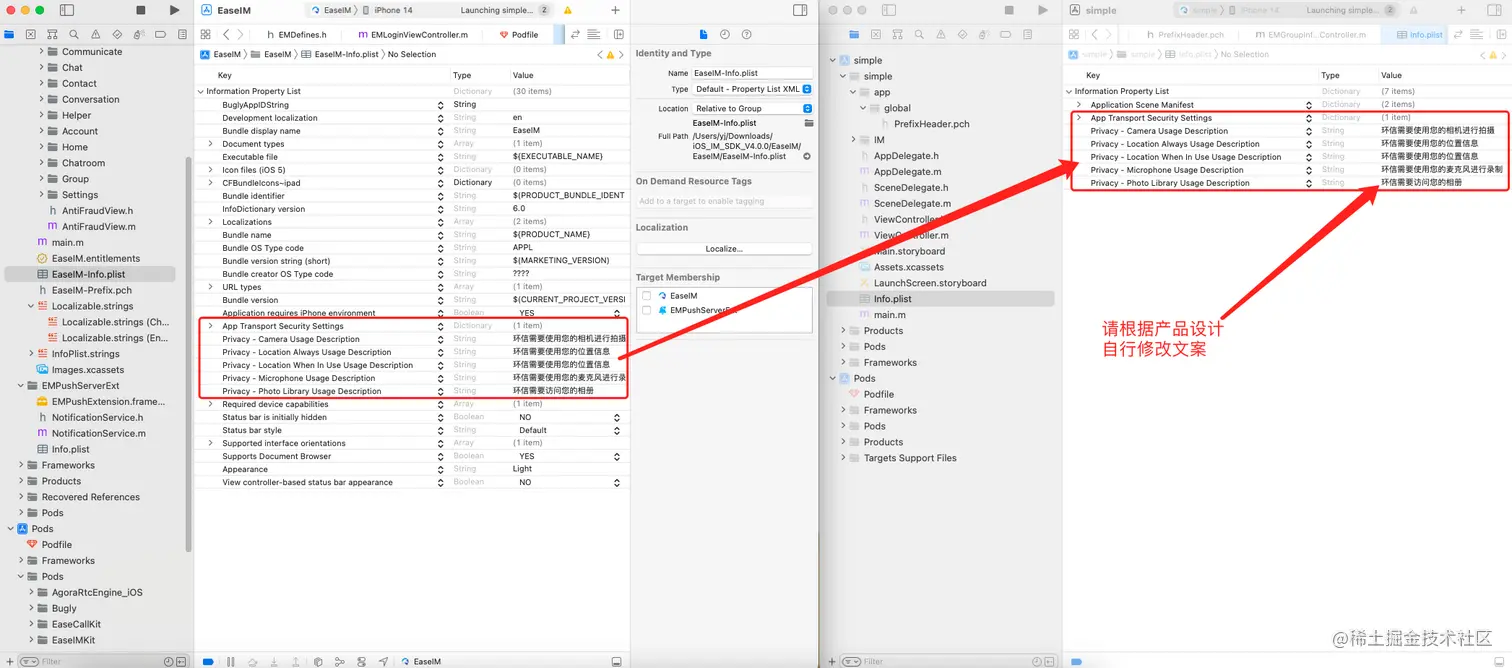Switch to PrefixHeader.pch tab in simple window
Screen dimensions: 1512x668
1184,34
